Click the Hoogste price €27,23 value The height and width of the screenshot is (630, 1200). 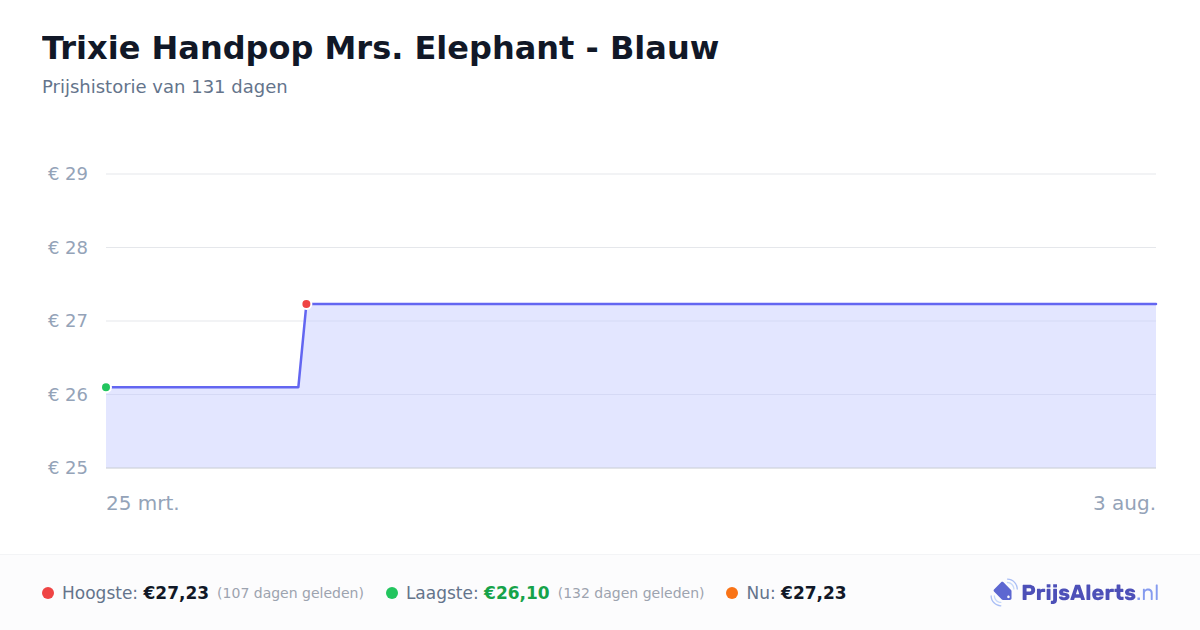coord(176,593)
